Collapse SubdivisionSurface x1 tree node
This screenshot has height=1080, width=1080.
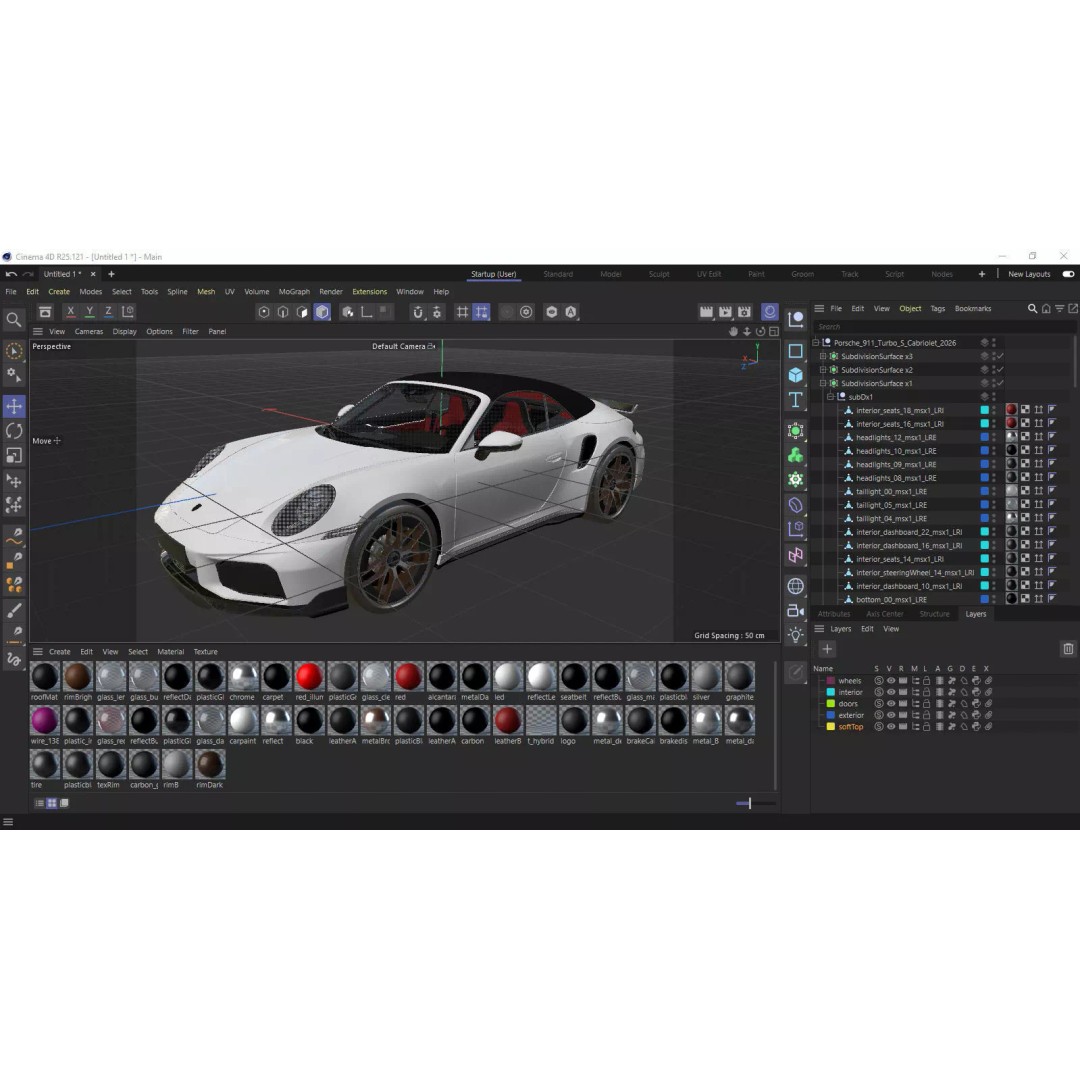click(x=822, y=383)
